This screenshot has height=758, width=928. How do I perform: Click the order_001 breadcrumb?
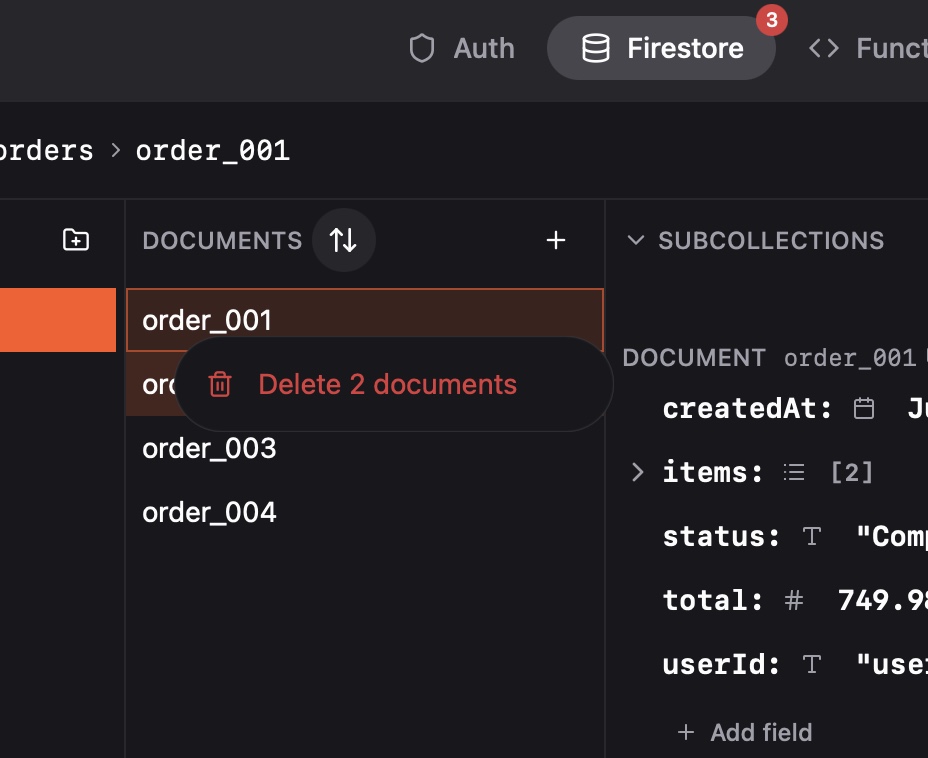[213, 151]
